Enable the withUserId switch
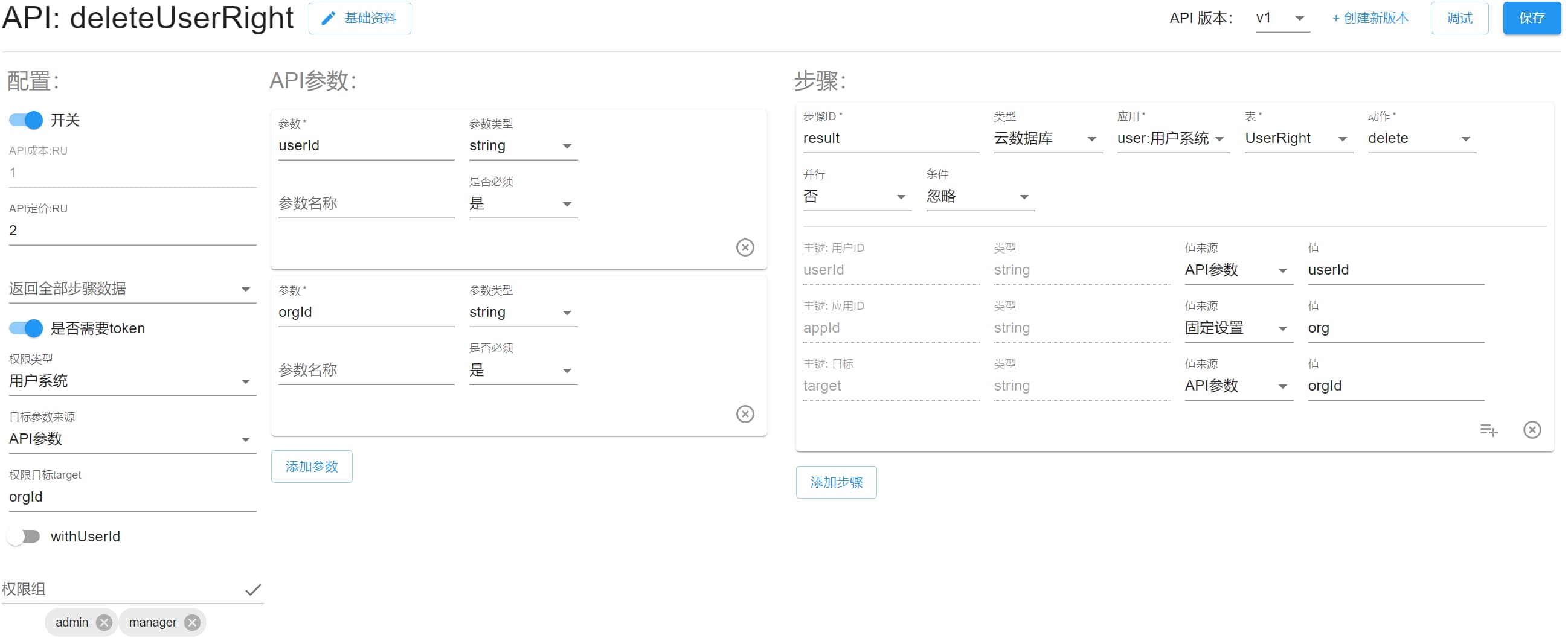Viewport: 1568px width, 641px height. (x=24, y=537)
